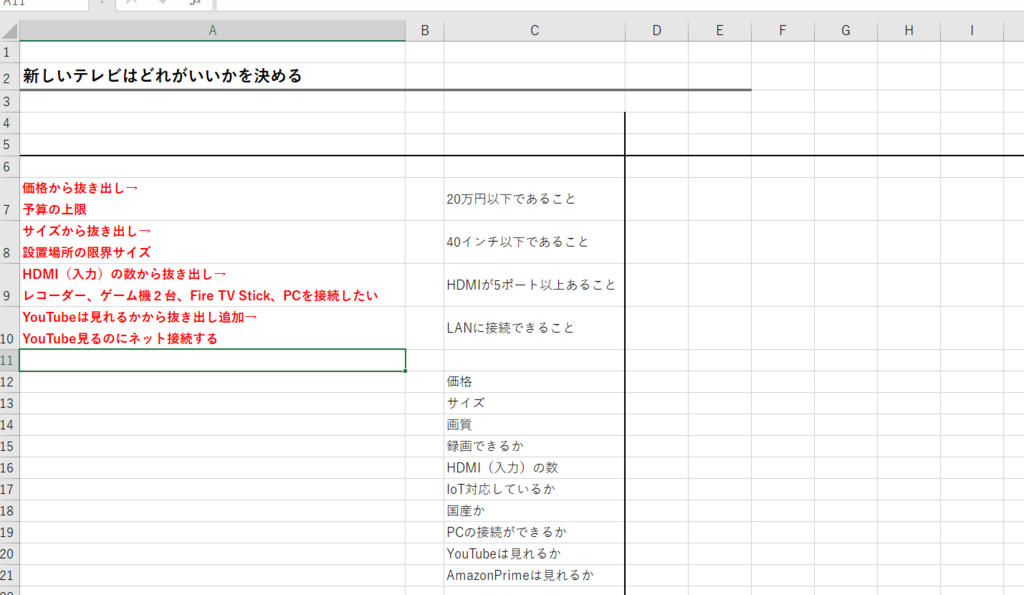Select column H header
The image size is (1024, 595).
click(x=908, y=31)
